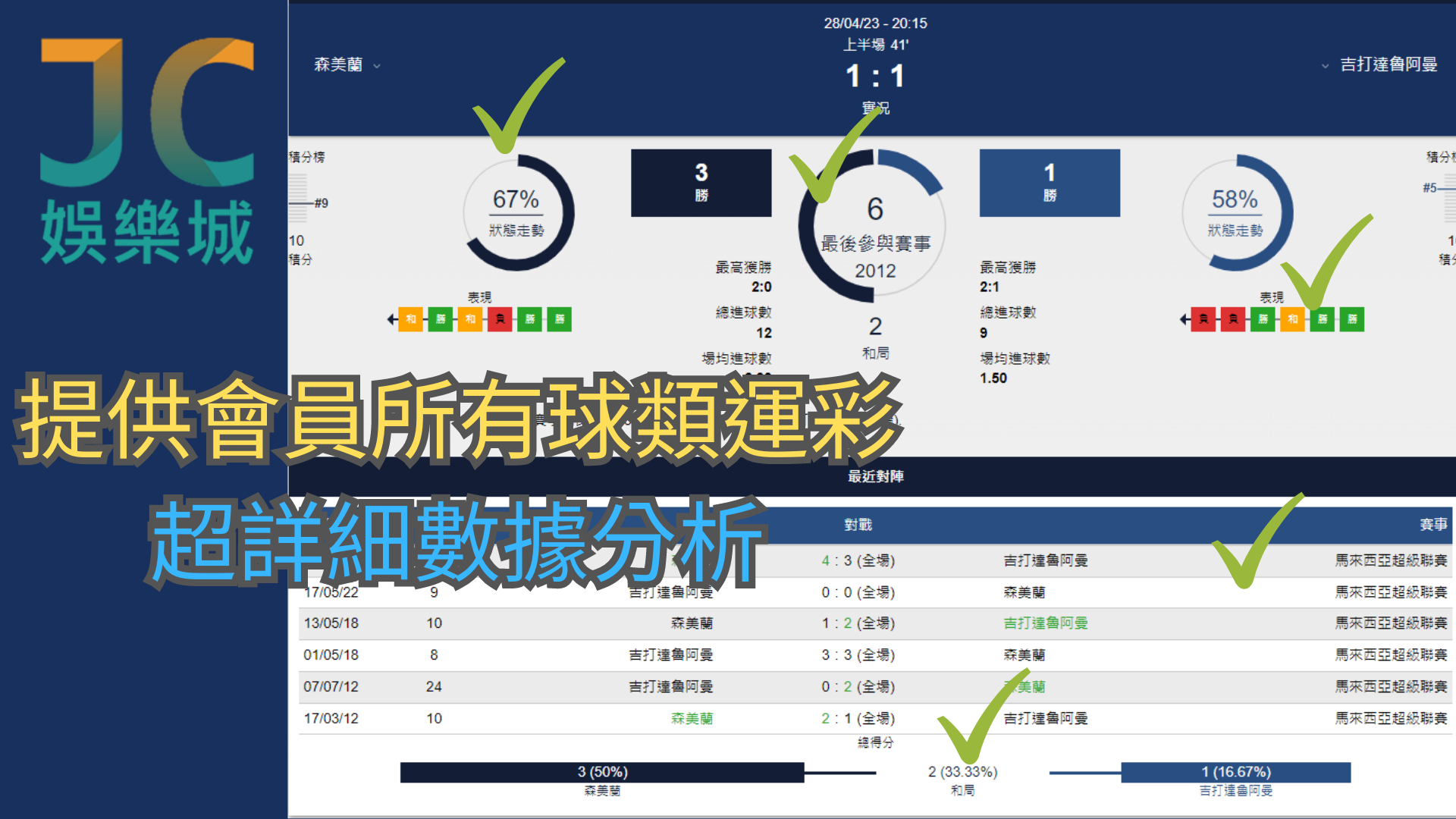This screenshot has height=819, width=1456.
Task: Click the 1 (16.67%) 吉打達魯阿曼 win bar
Action: (x=1236, y=773)
